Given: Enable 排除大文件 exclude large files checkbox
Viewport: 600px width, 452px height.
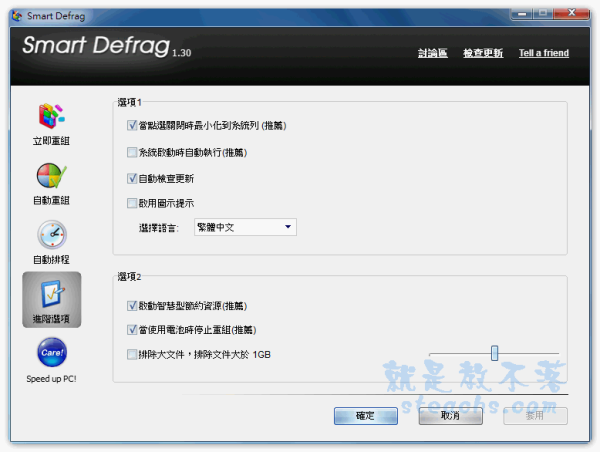Looking at the screenshot, I should pyautogui.click(x=132, y=354).
